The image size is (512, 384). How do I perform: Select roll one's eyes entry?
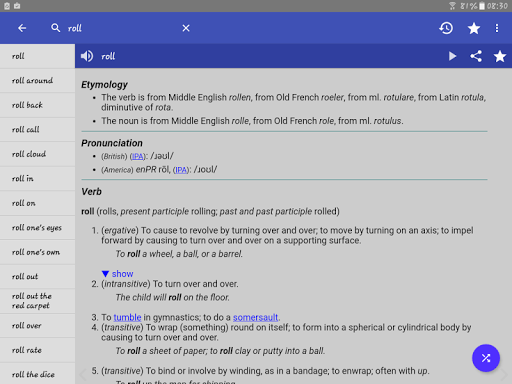pyautogui.click(x=37, y=228)
